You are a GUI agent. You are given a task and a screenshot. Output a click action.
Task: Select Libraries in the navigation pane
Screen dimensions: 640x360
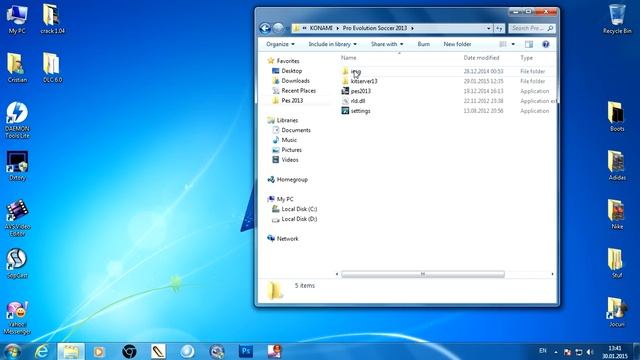coord(287,120)
